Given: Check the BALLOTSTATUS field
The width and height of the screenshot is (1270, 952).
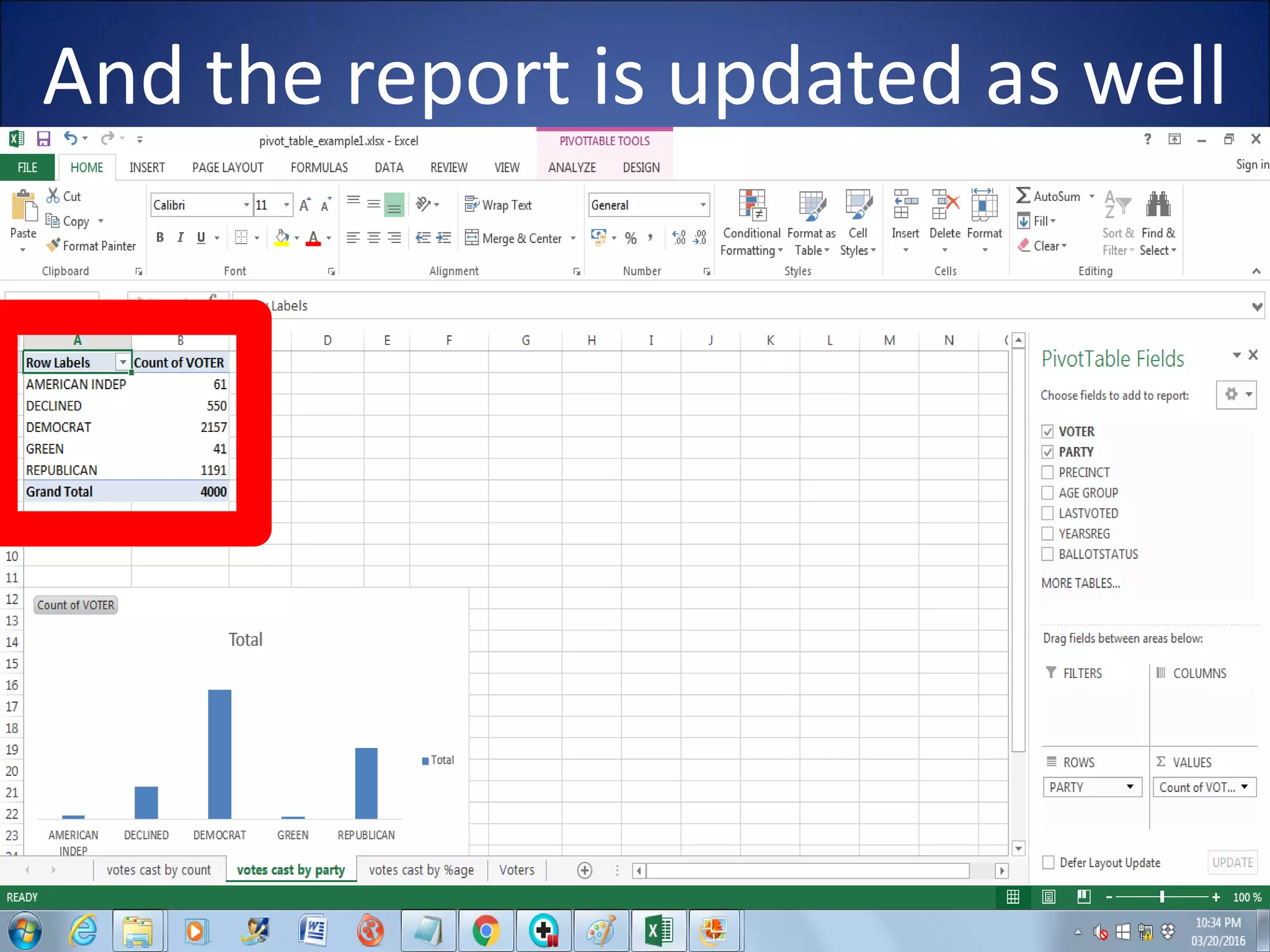Looking at the screenshot, I should click(1047, 554).
